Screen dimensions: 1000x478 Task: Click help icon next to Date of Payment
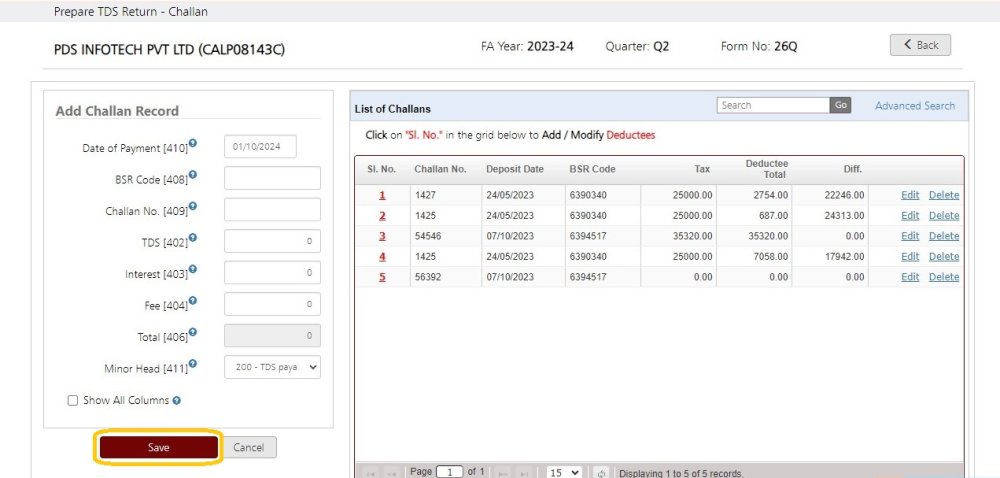(x=193, y=143)
